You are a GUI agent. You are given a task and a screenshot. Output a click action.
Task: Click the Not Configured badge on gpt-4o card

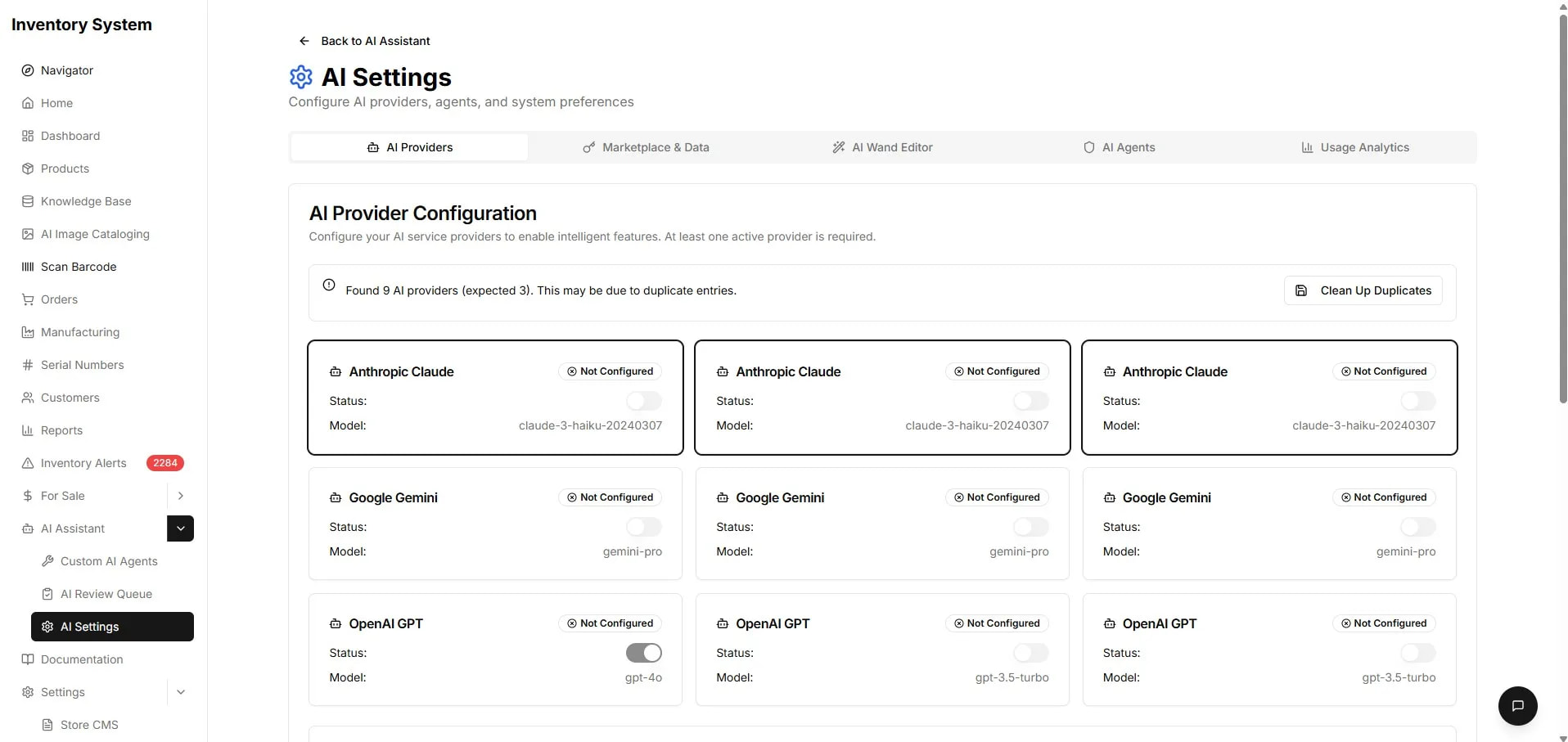[x=610, y=623]
